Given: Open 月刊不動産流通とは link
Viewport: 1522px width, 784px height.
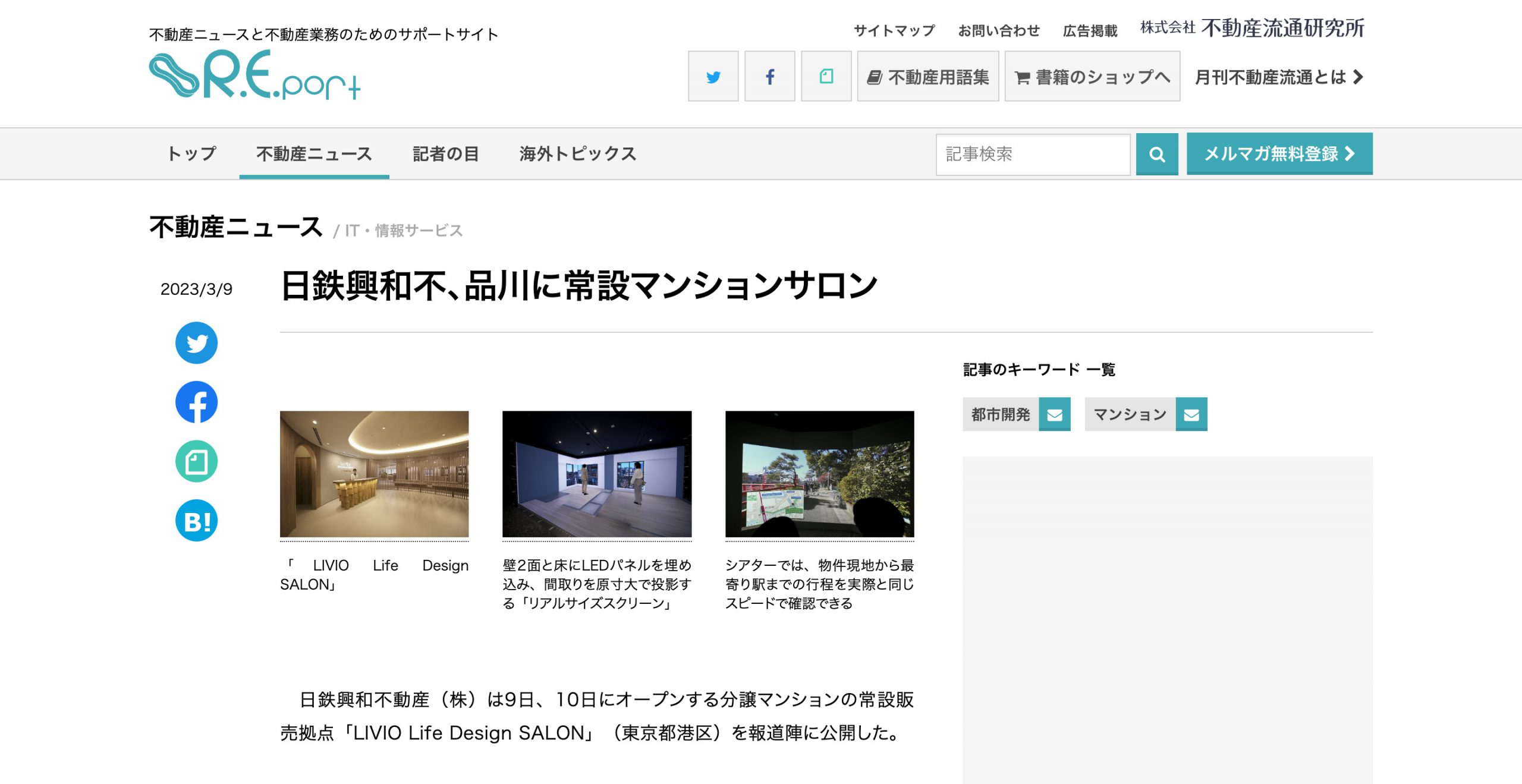Looking at the screenshot, I should pos(1279,77).
